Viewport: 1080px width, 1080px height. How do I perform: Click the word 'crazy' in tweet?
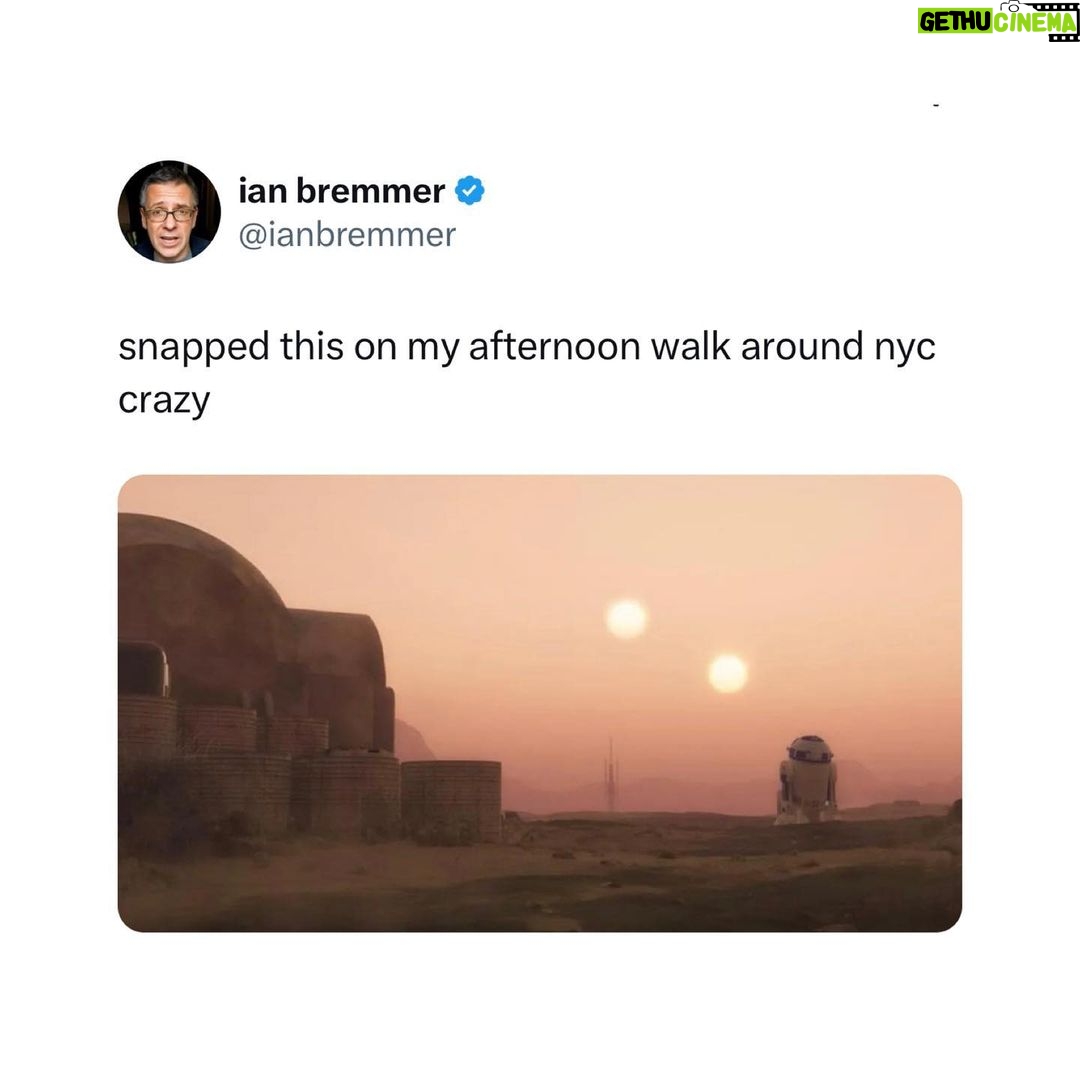[164, 401]
